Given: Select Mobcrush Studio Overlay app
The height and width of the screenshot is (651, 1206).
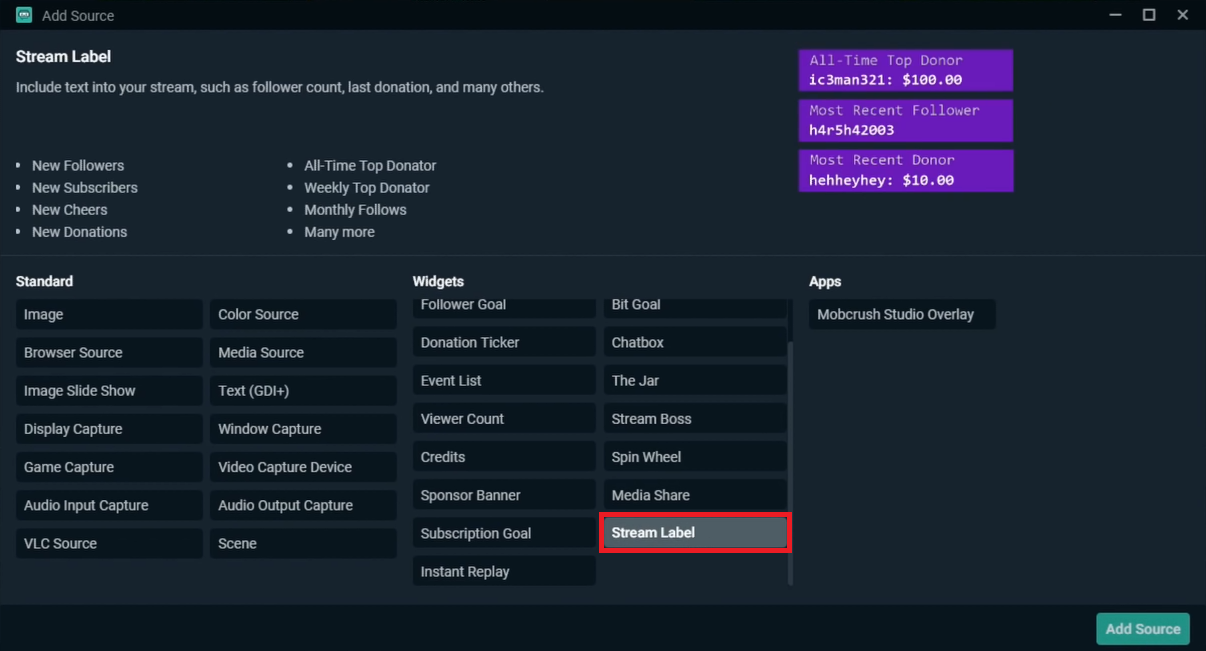Looking at the screenshot, I should coord(902,314).
